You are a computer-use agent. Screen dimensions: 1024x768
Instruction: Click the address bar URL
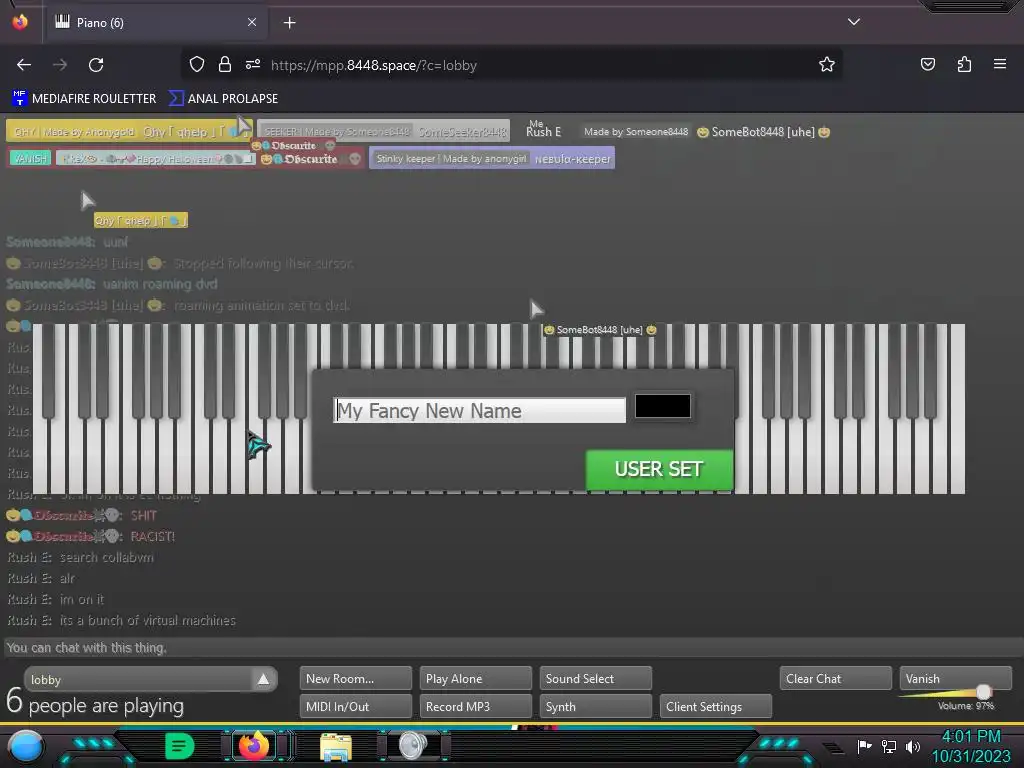374,65
